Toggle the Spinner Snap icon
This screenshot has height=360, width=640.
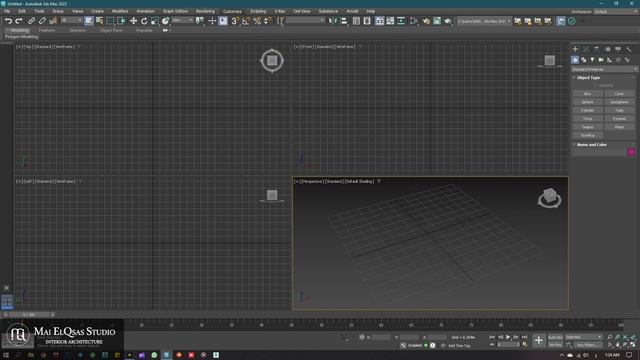267,21
